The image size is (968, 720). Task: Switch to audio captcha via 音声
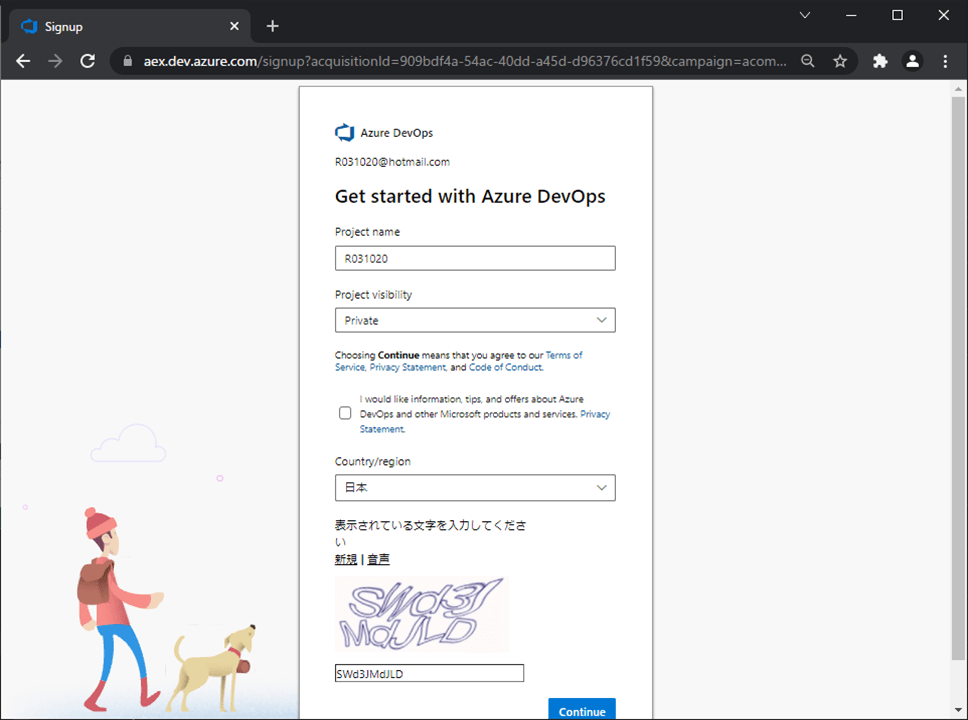coord(378,559)
